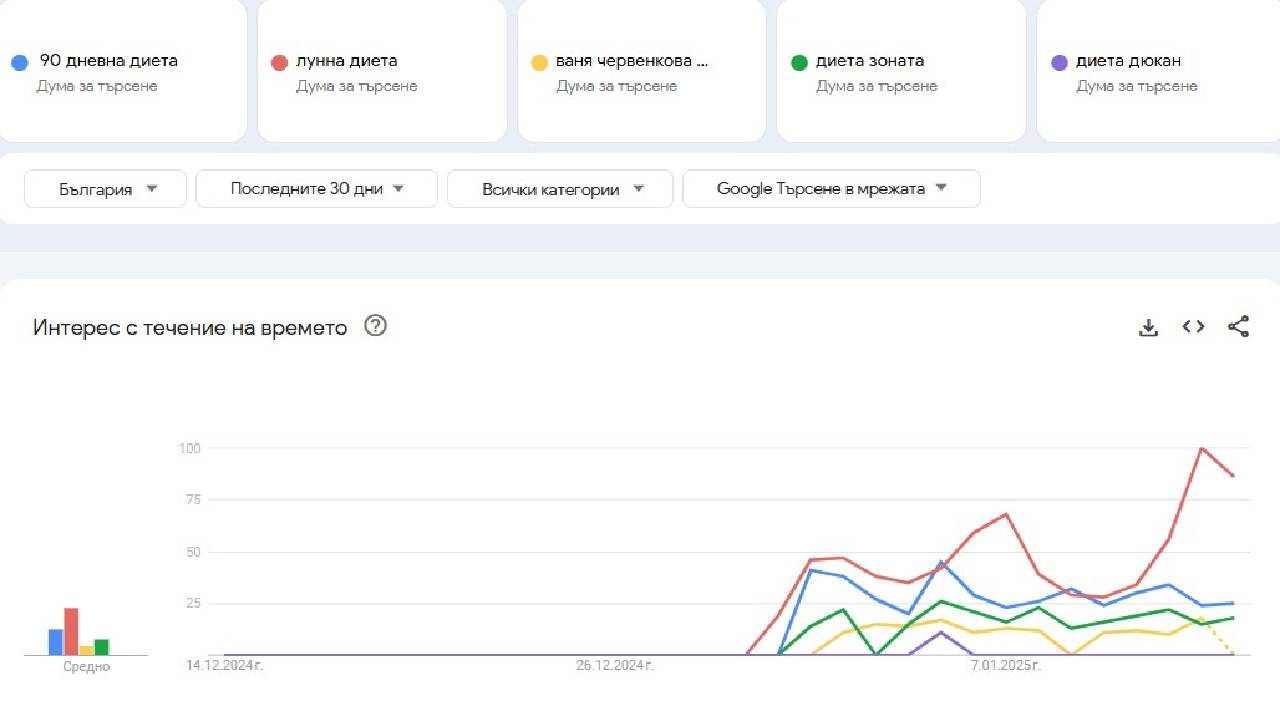Open the Последните 30 дни time range dropdown
This screenshot has height=720, width=1280.
[316, 188]
